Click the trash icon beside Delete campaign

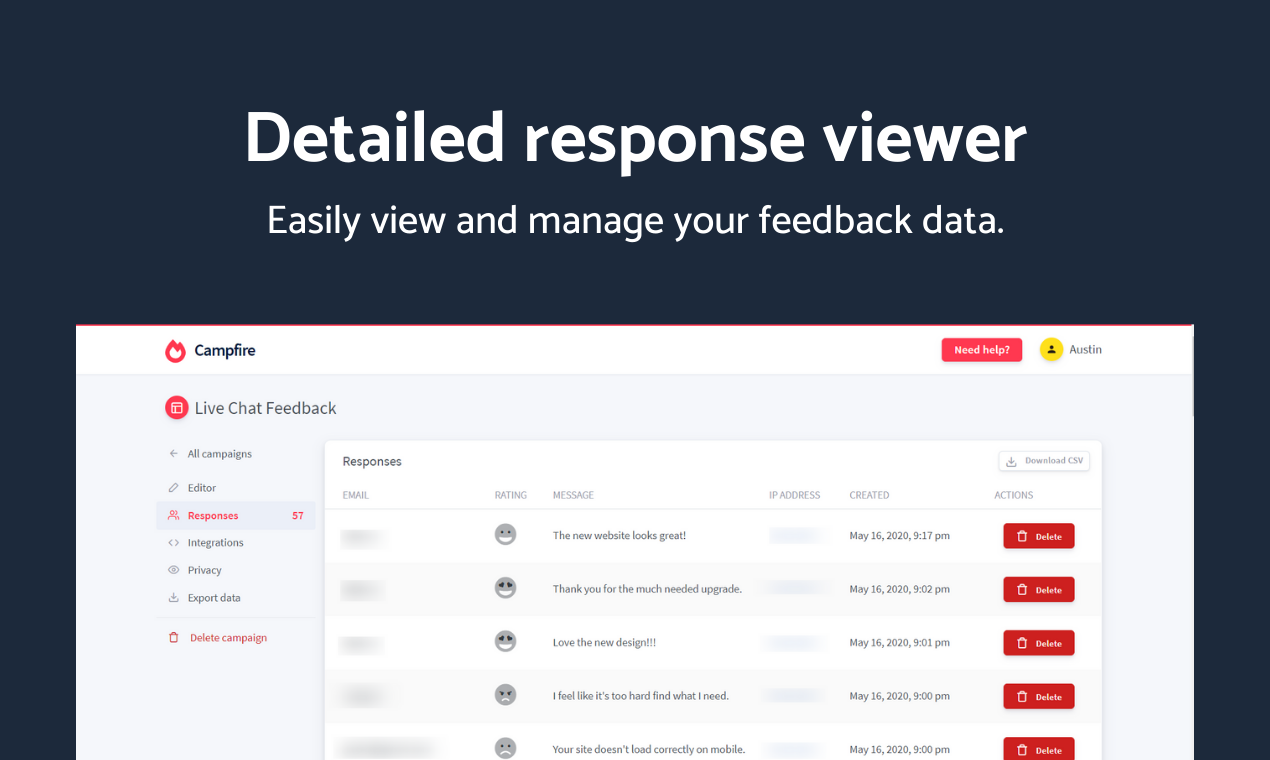pos(174,638)
